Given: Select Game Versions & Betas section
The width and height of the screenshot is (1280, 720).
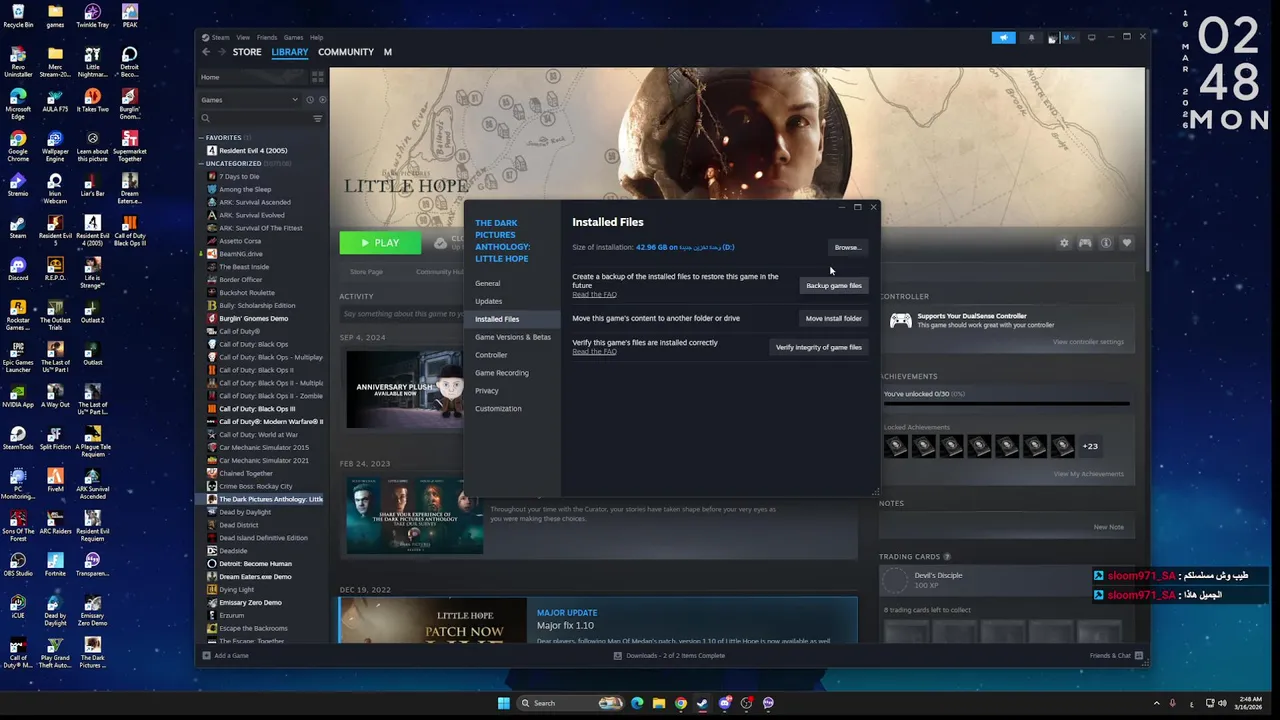Looking at the screenshot, I should coord(512,337).
